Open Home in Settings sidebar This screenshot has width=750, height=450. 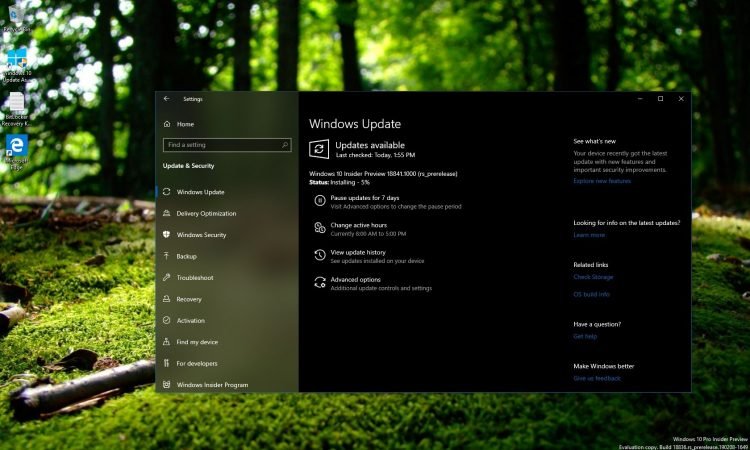point(185,124)
